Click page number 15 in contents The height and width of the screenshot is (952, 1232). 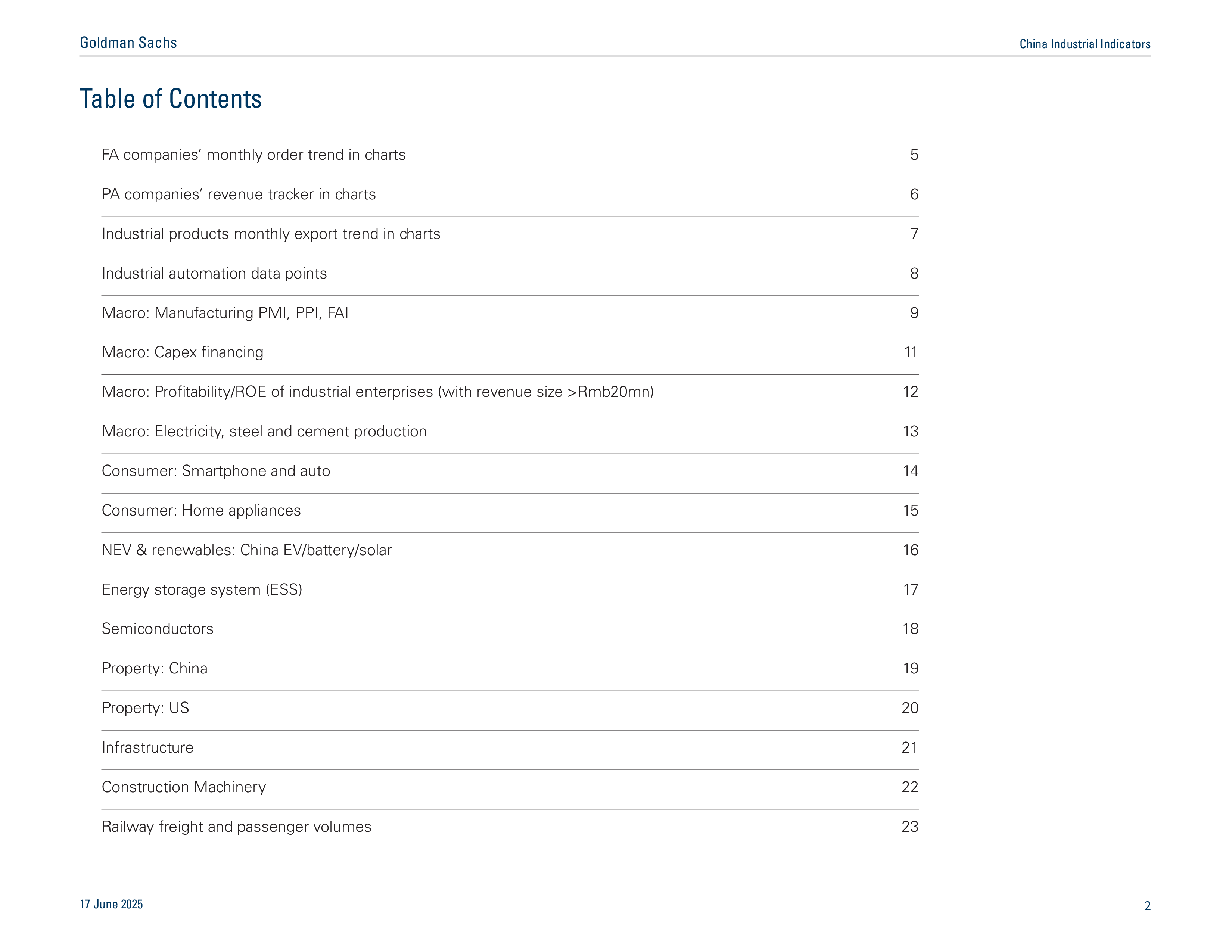pos(911,510)
